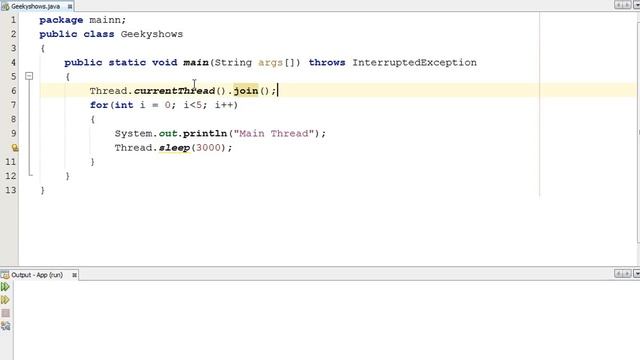
Task: Click line number 9 in gutter
Action: [x=13, y=133]
